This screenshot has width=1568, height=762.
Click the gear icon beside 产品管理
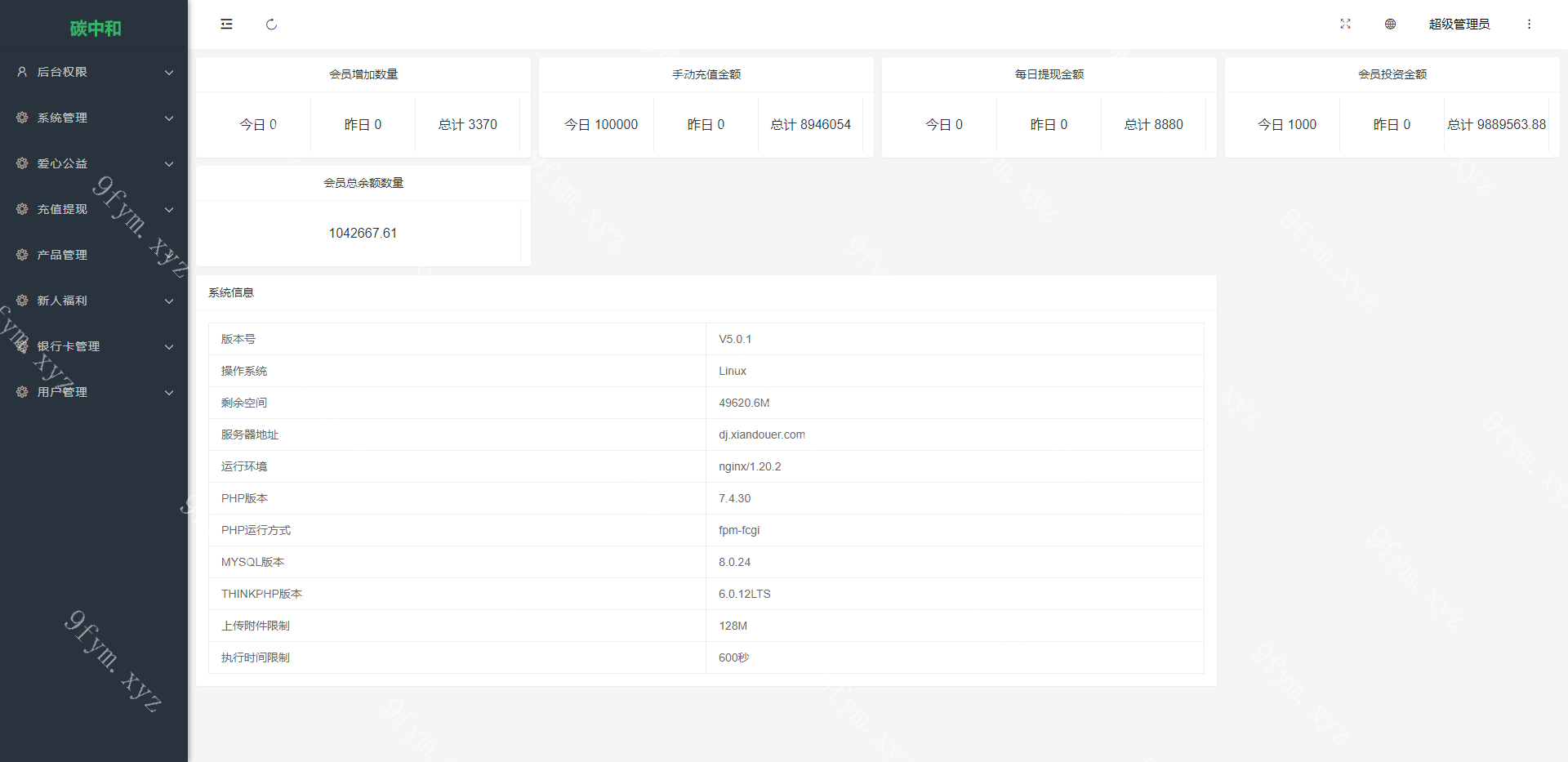[x=22, y=255]
